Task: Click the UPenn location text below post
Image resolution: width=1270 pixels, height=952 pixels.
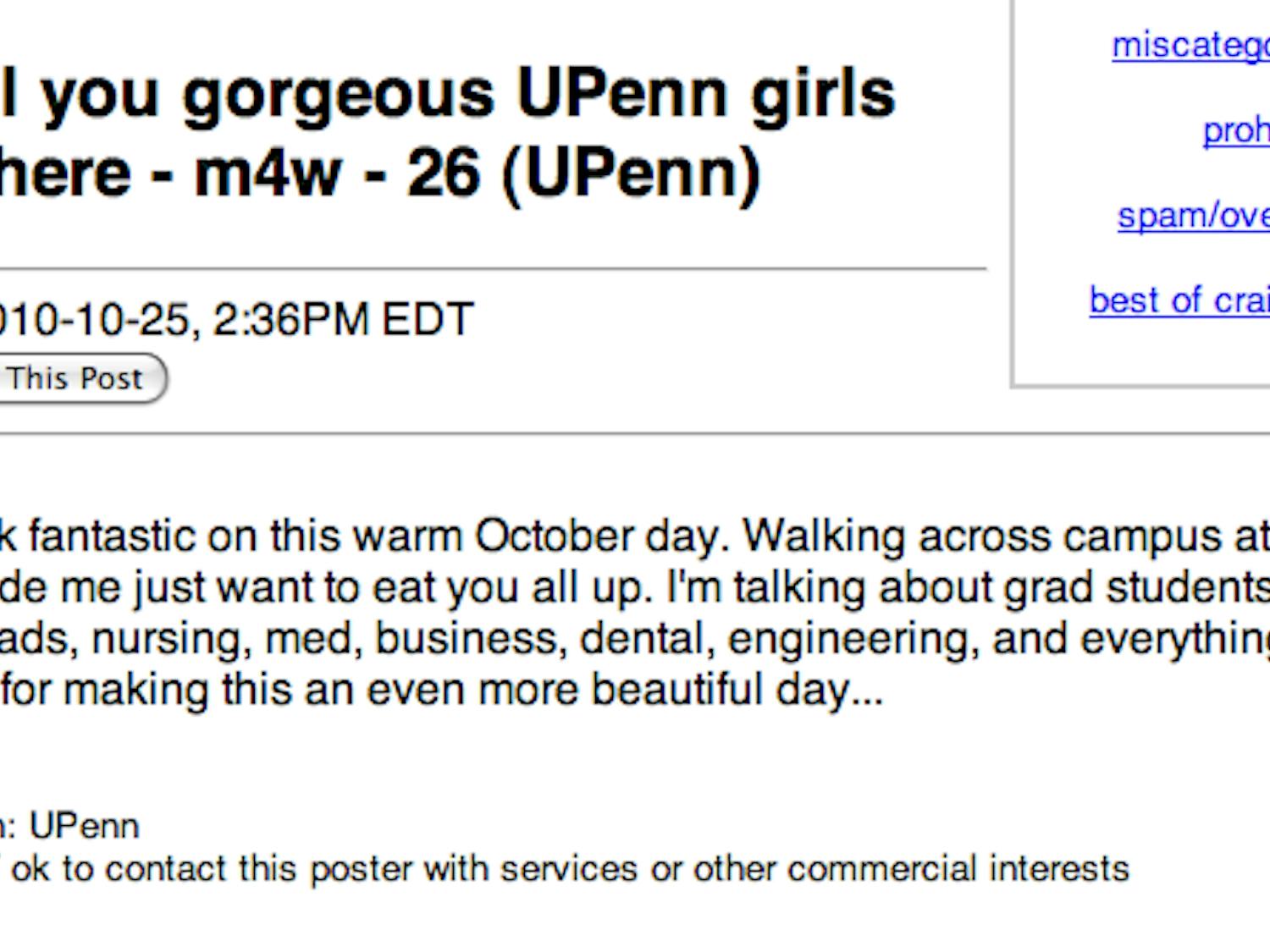Action: coord(84,826)
